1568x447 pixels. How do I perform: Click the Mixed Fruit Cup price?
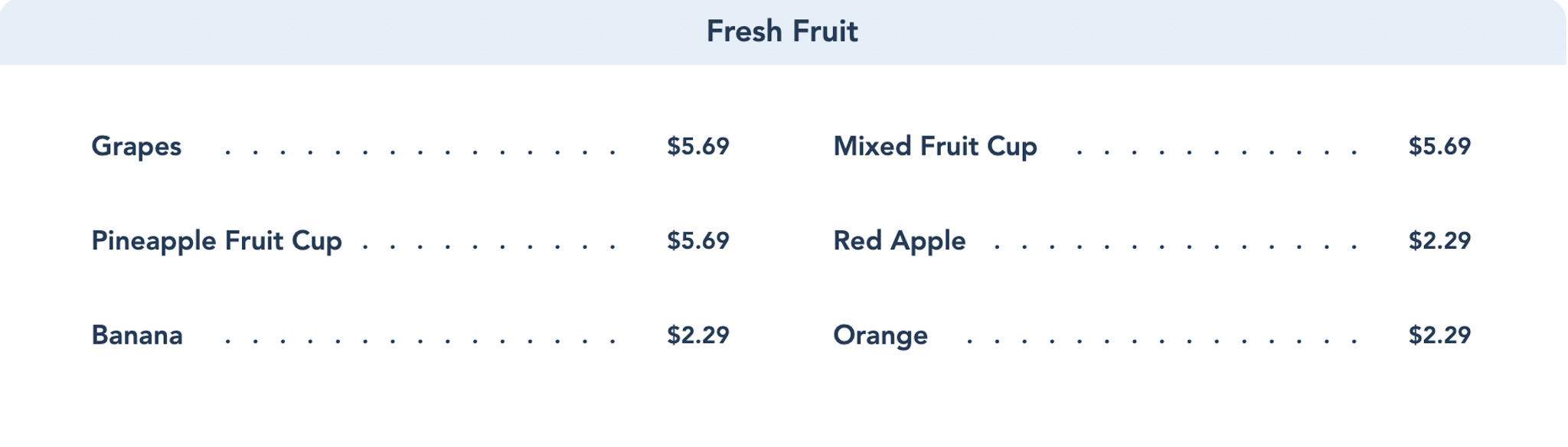click(x=1439, y=146)
